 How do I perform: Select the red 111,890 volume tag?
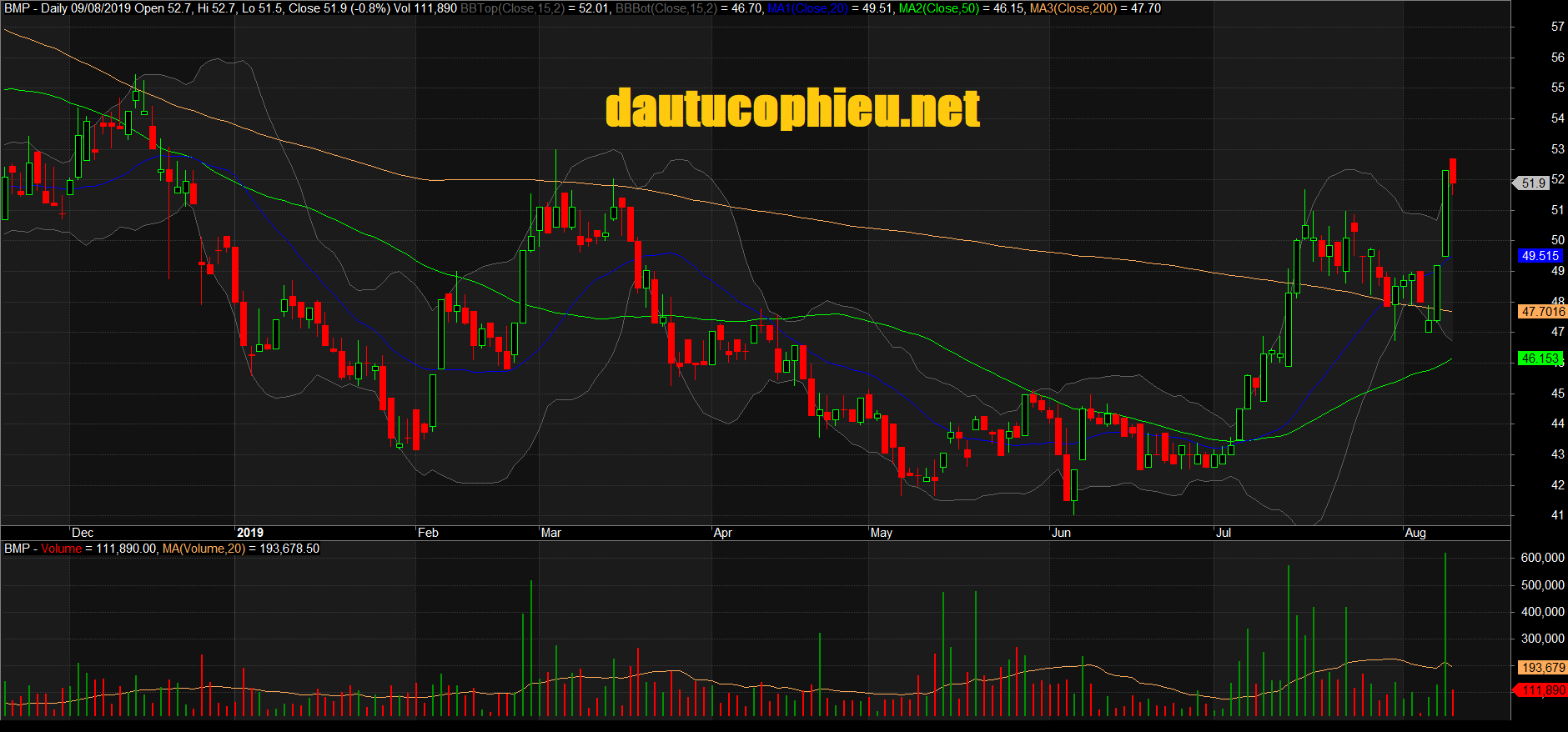click(1543, 690)
